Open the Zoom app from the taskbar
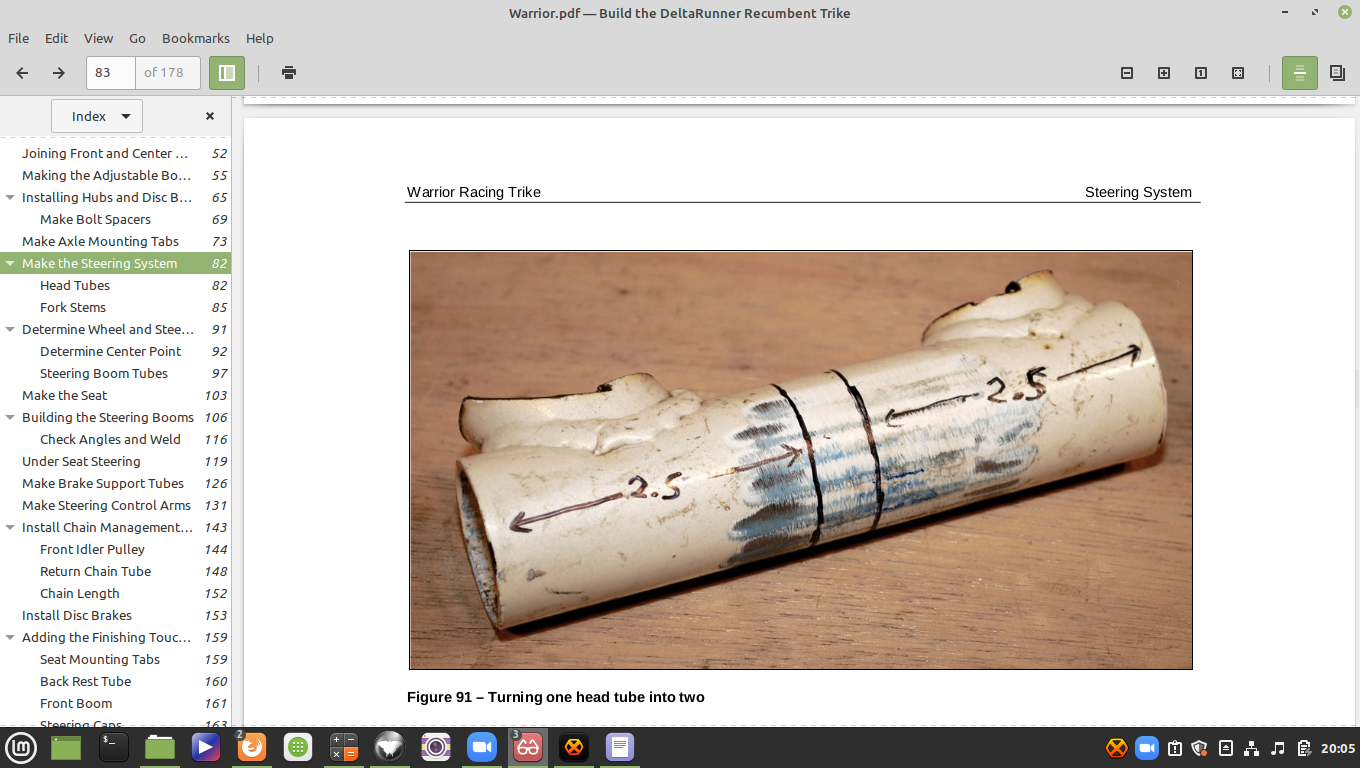The height and width of the screenshot is (768, 1360). click(x=482, y=747)
